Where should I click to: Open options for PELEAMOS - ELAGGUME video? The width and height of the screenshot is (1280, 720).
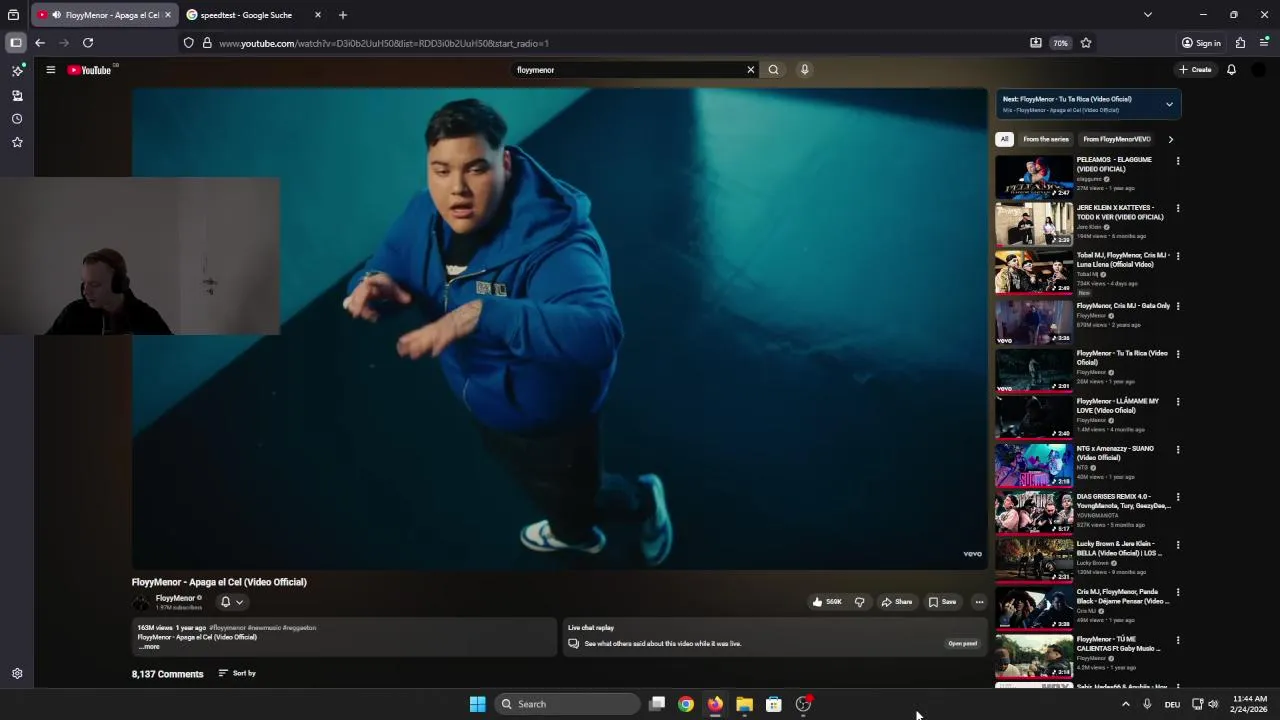click(x=1178, y=161)
